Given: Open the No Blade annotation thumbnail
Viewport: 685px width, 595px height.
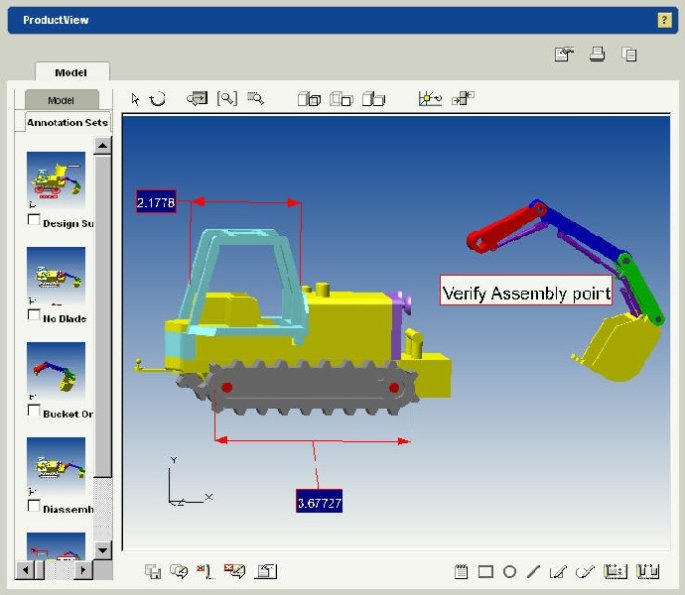Looking at the screenshot, I should [56, 275].
